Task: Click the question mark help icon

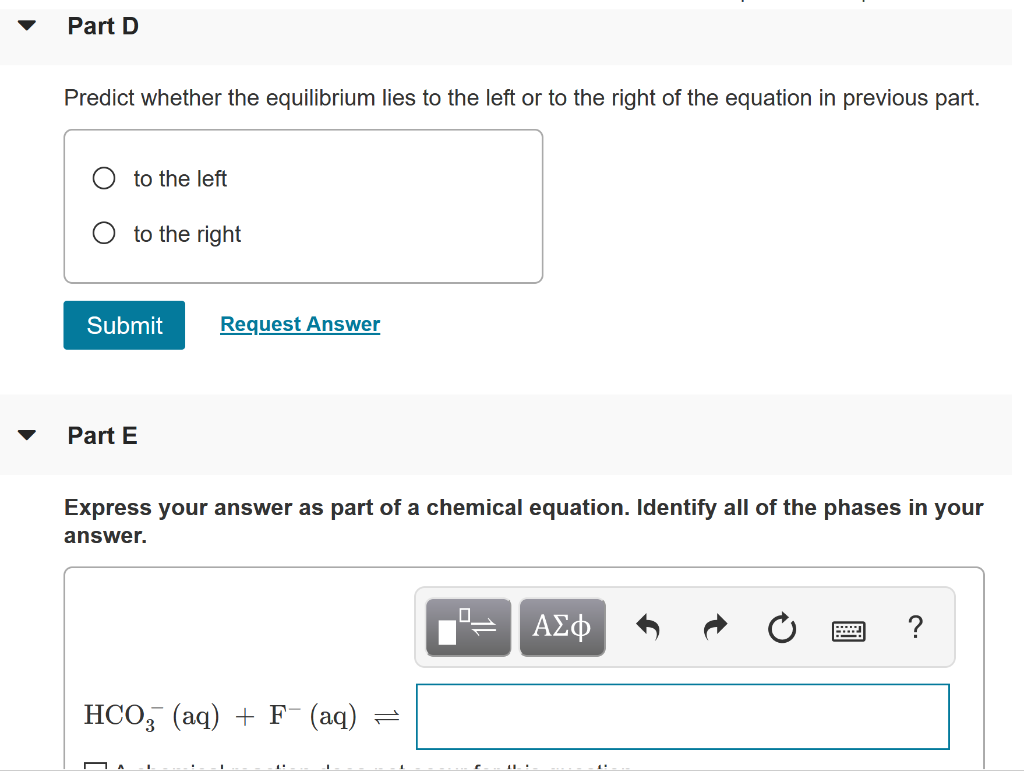Action: tap(915, 627)
